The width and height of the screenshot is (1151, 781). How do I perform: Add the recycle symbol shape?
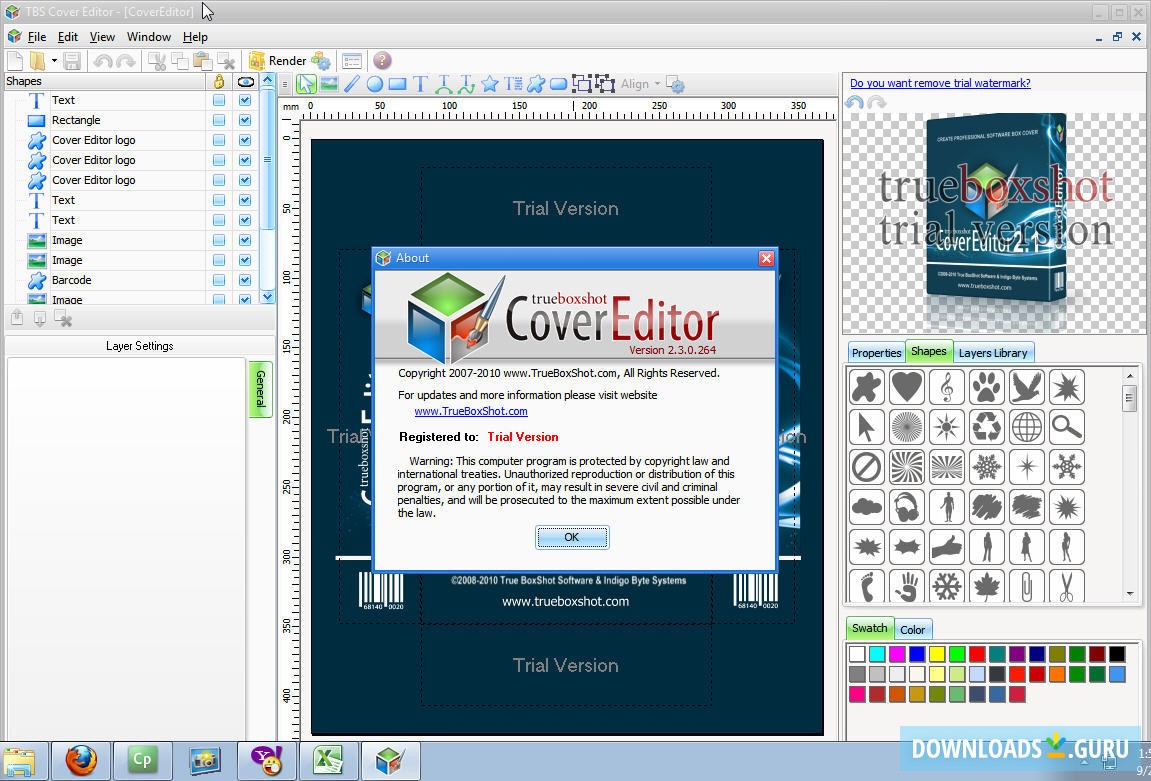pos(987,427)
